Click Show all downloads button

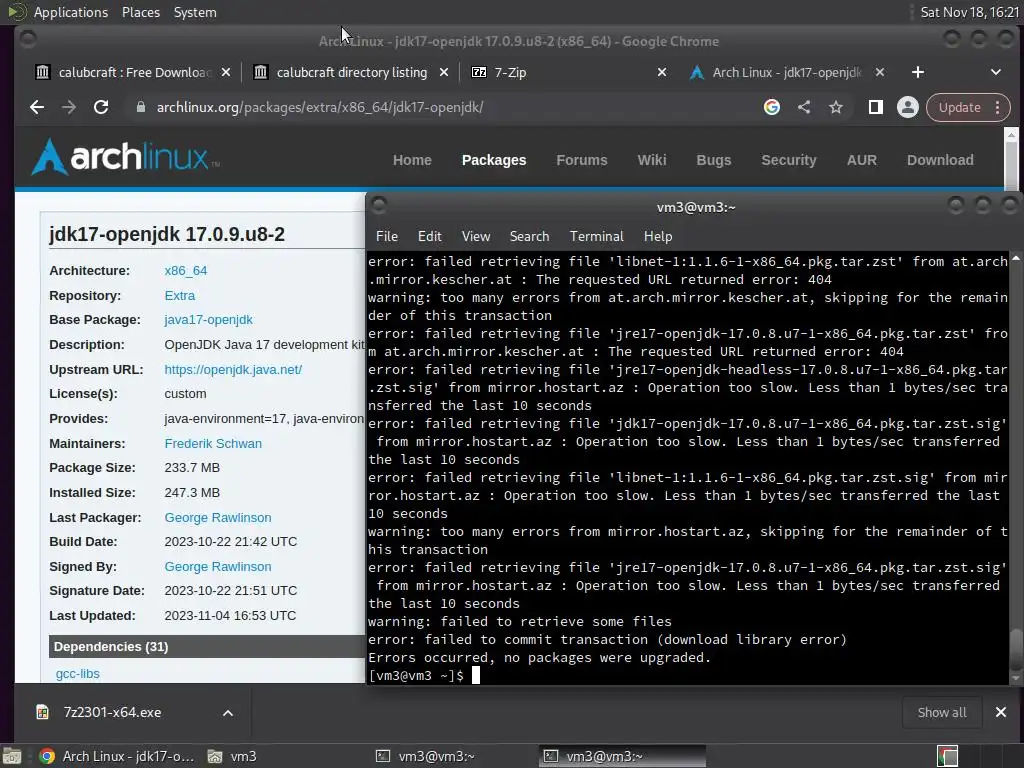[x=942, y=713]
